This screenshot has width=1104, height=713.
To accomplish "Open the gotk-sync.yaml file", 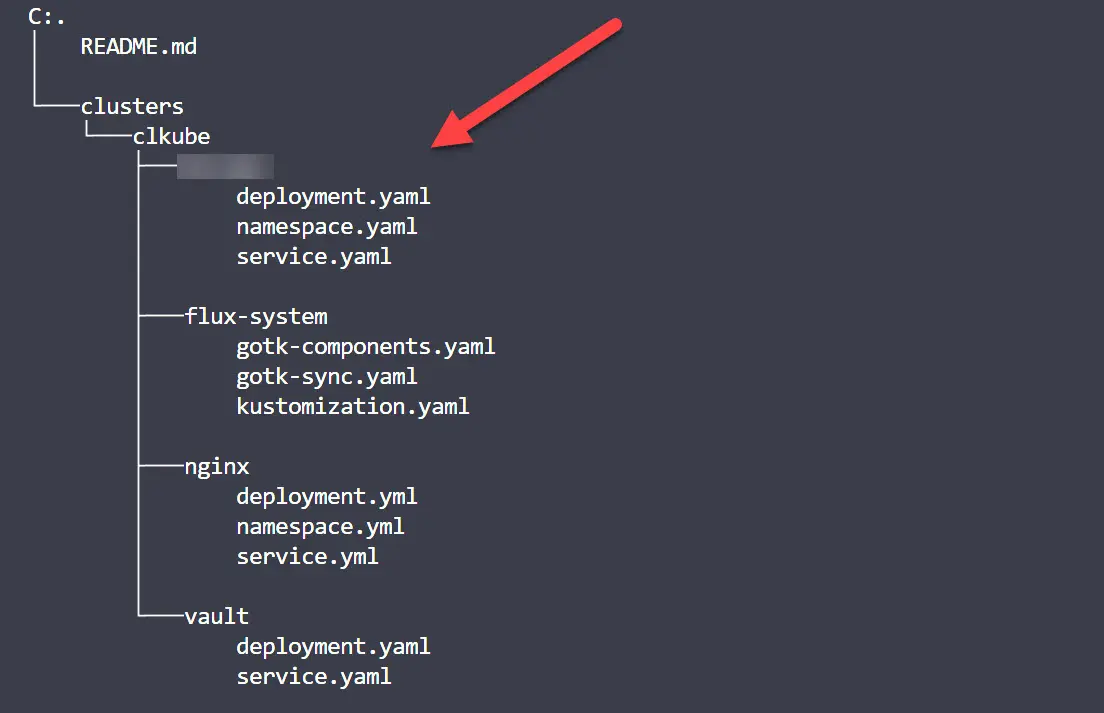I will point(327,376).
